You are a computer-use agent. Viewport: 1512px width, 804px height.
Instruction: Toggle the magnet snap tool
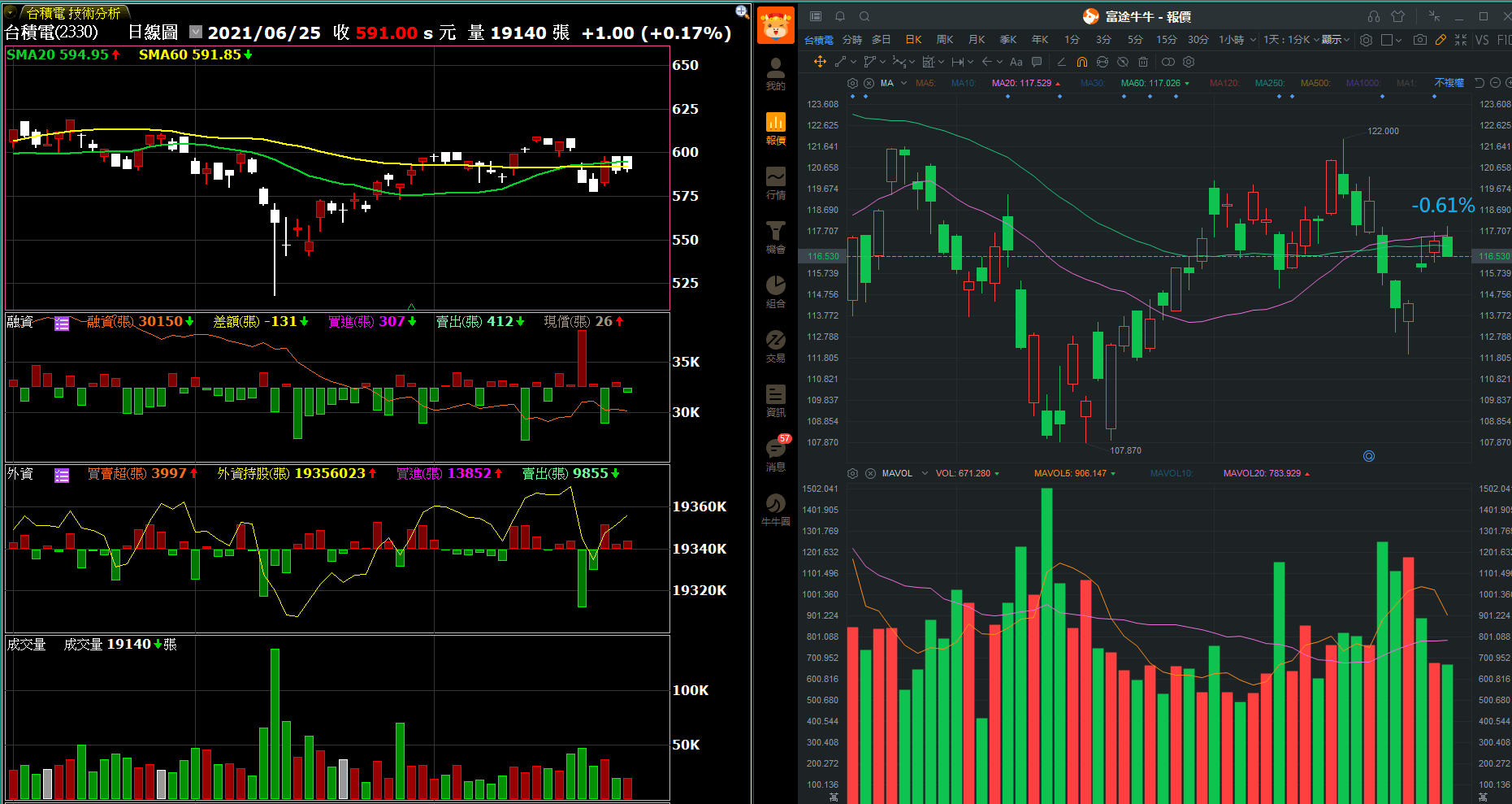pyautogui.click(x=1082, y=62)
